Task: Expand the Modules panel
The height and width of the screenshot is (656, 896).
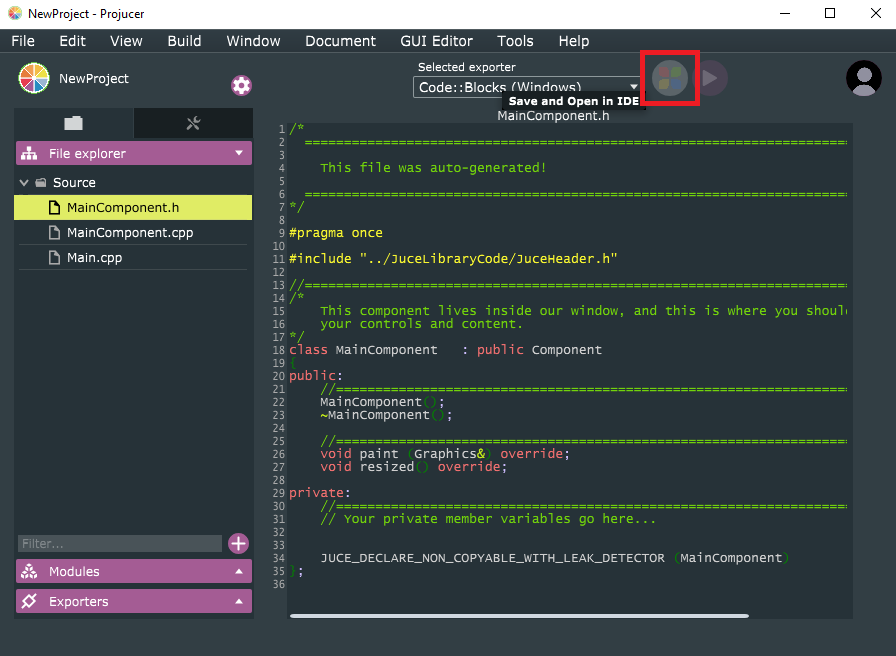Action: coord(134,571)
